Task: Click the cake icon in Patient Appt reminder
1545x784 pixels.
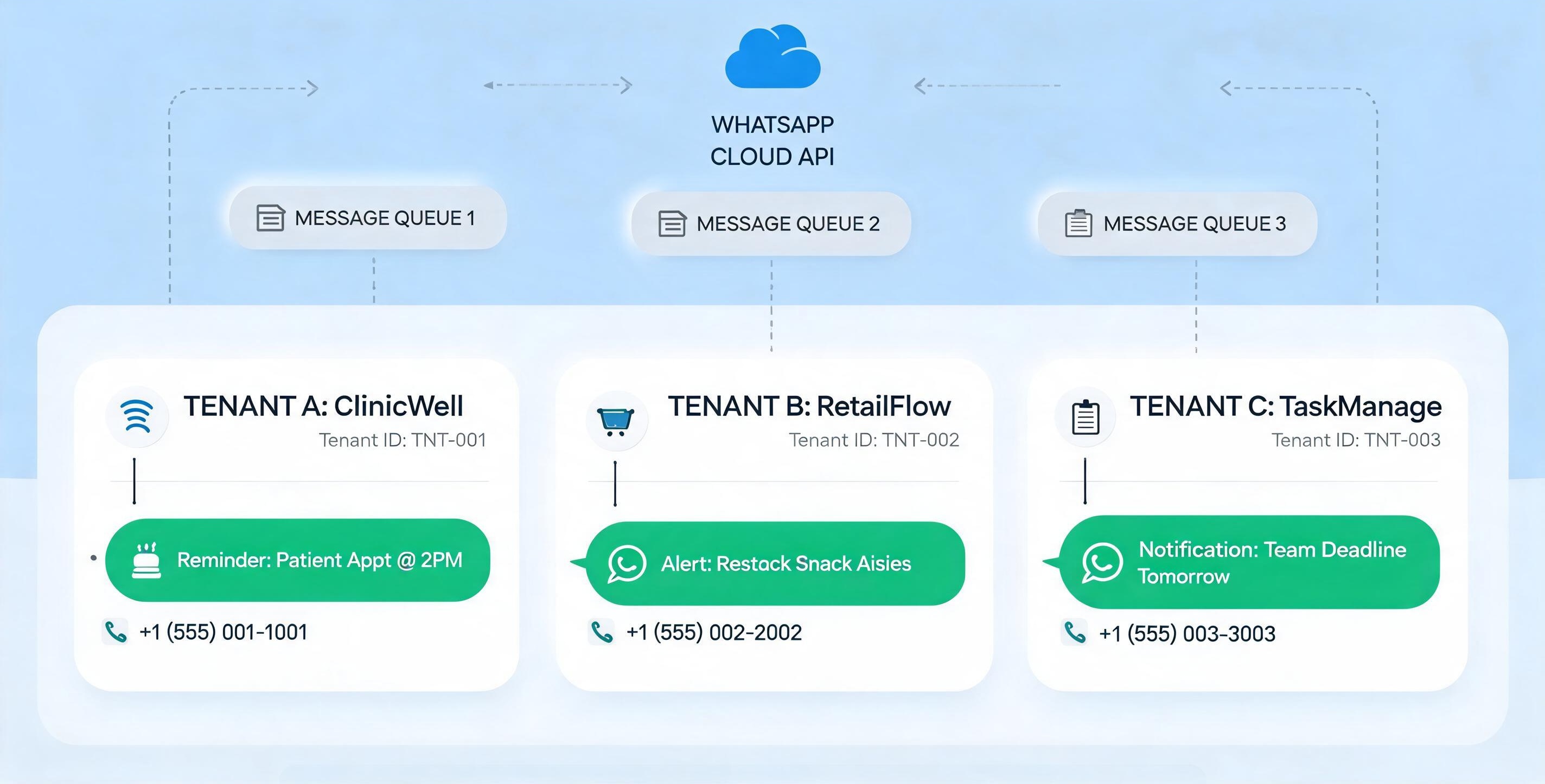Action: point(146,561)
